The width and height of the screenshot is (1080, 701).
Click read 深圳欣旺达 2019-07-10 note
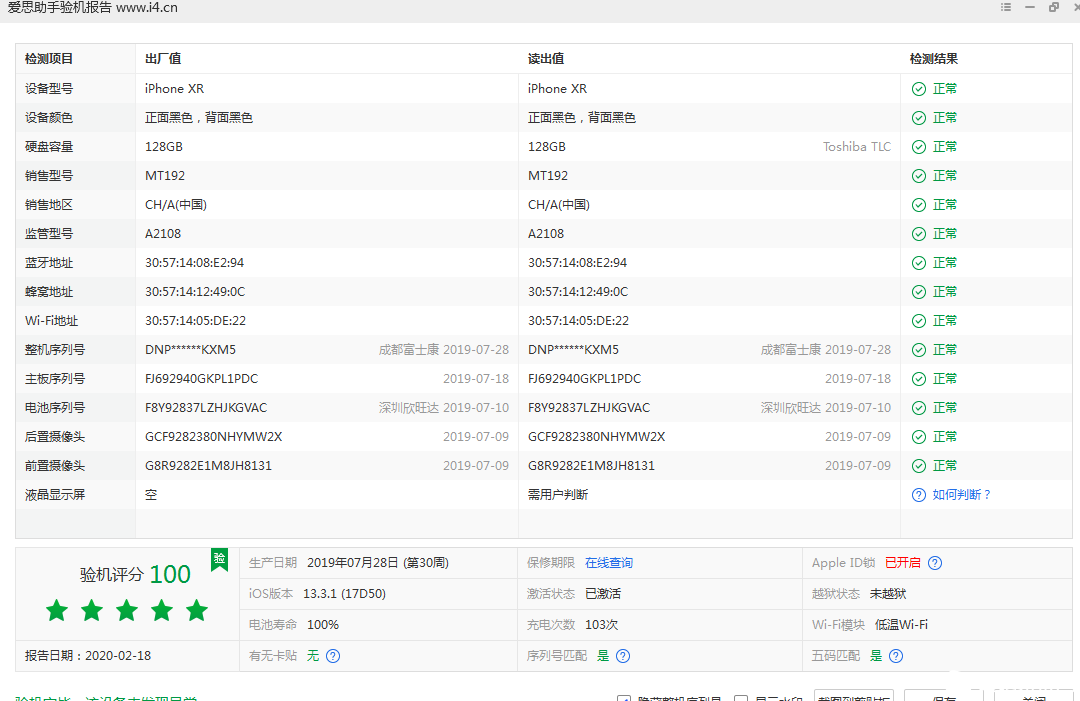coord(826,408)
